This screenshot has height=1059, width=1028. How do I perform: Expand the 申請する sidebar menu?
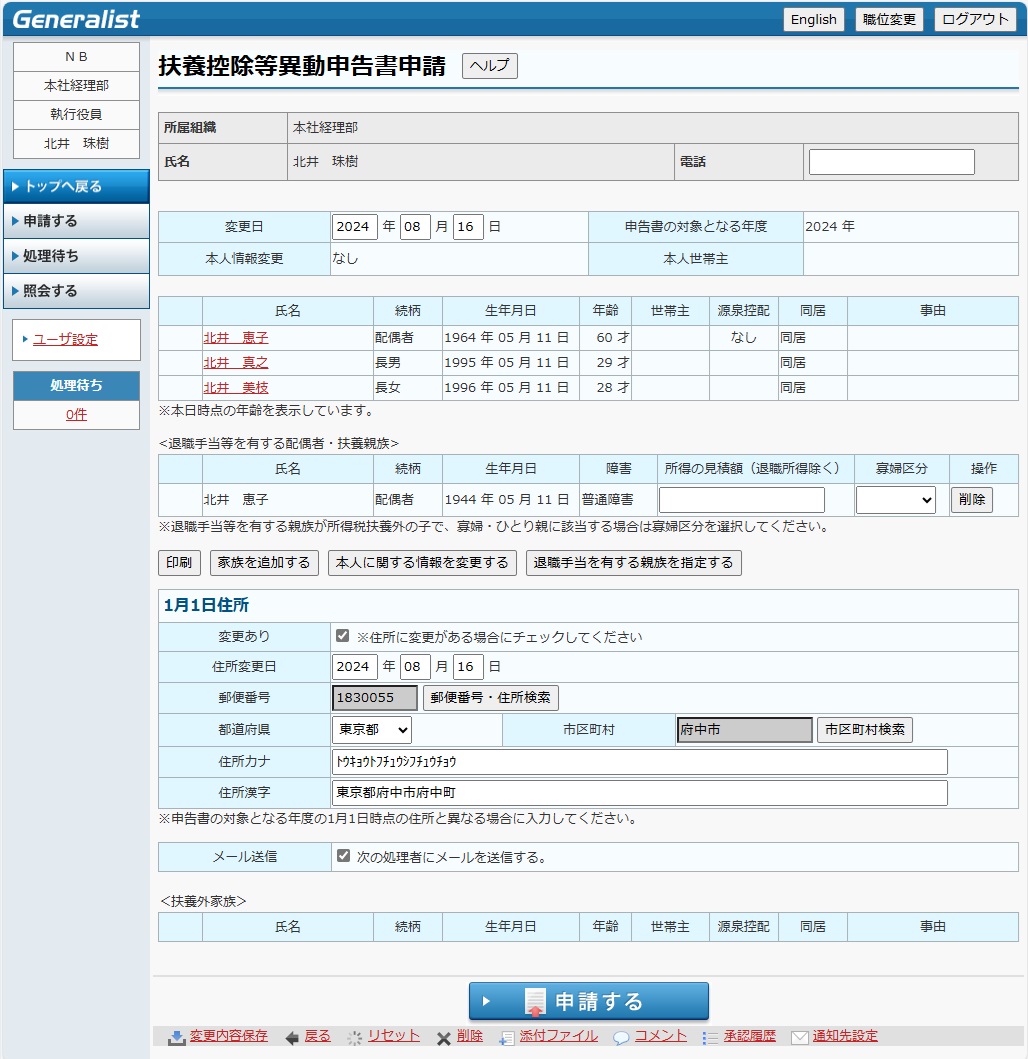[x=76, y=221]
